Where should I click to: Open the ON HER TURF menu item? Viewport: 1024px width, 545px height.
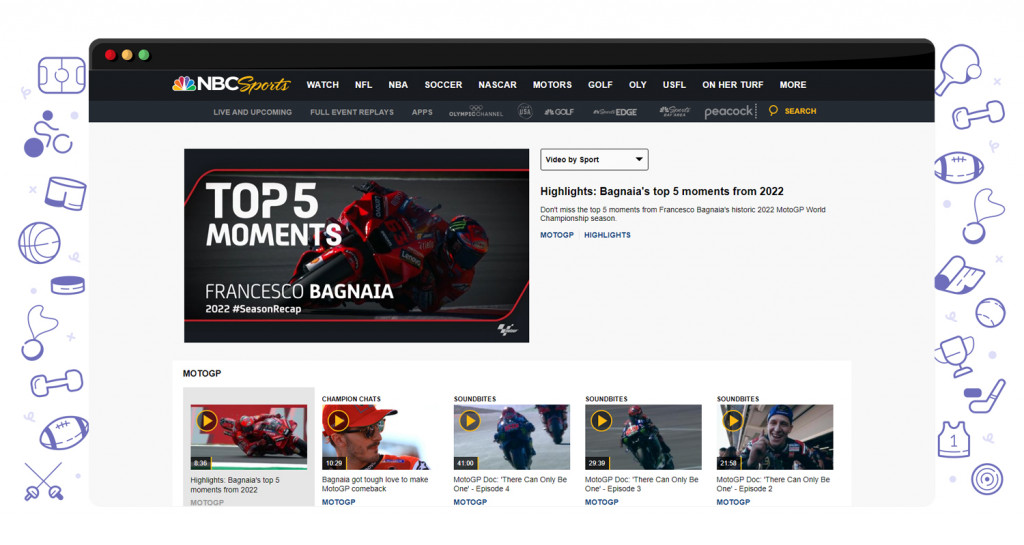coord(733,85)
